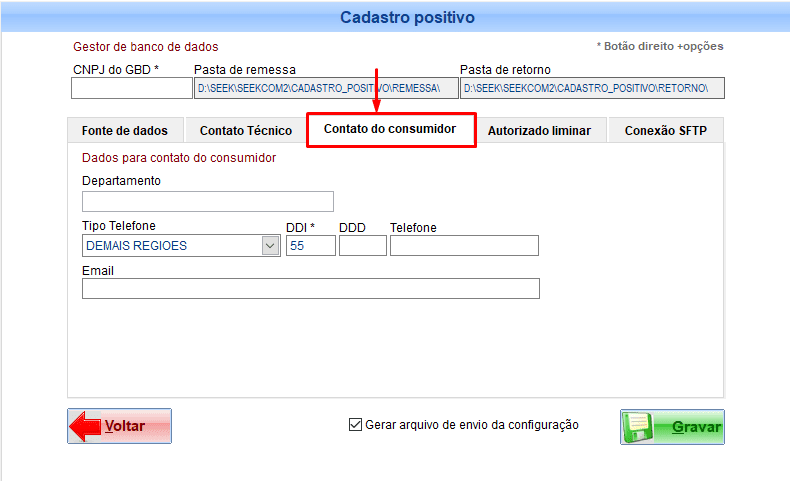This screenshot has height=481, width=790.
Task: Click the Pasta de remessa path field
Action: pyautogui.click(x=326, y=88)
